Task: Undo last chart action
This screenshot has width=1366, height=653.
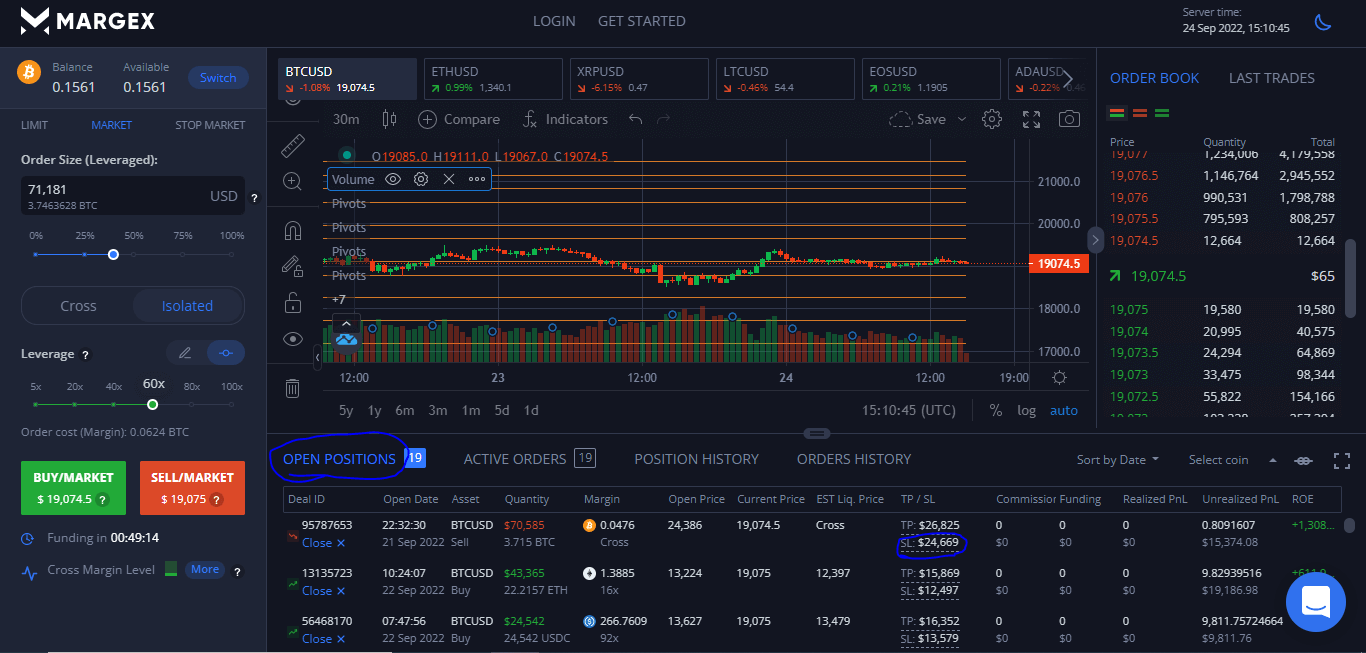Action: (635, 119)
